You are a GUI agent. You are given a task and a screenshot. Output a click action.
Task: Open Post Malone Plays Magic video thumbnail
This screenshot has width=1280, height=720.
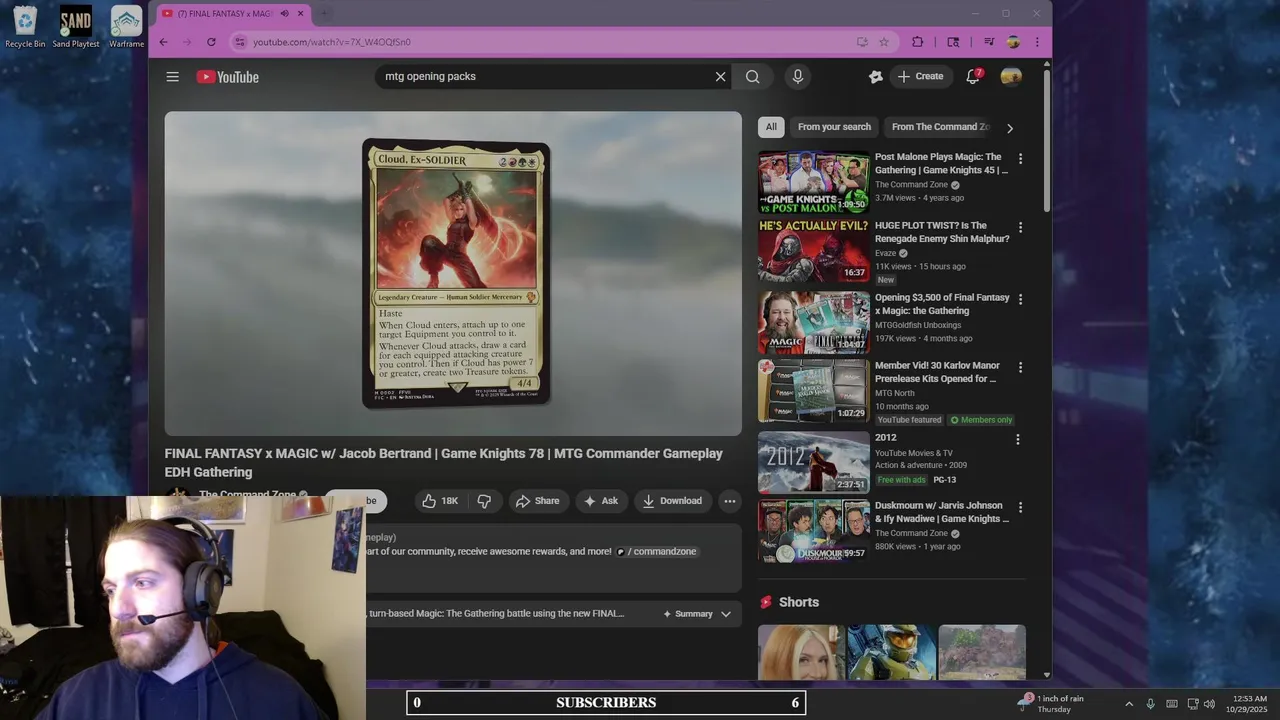[814, 182]
